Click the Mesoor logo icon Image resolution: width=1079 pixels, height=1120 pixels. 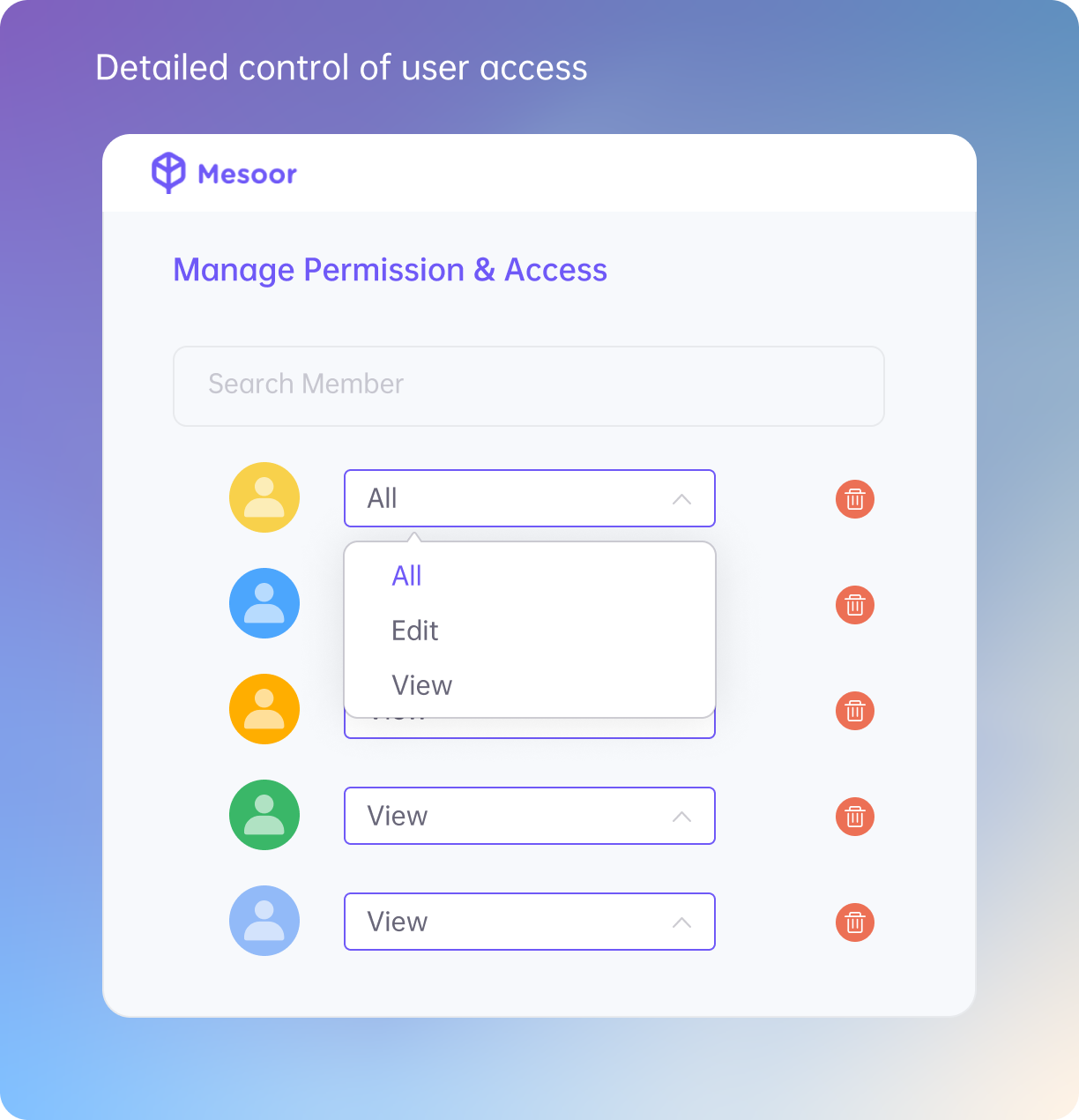coord(168,173)
